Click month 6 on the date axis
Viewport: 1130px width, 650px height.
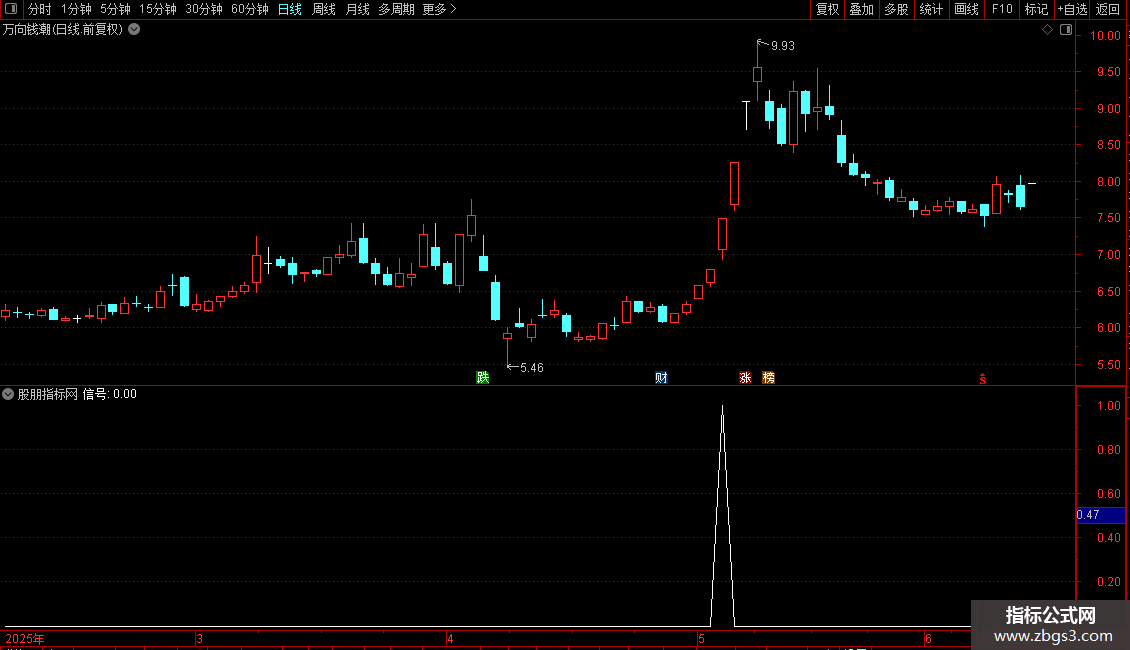click(928, 638)
